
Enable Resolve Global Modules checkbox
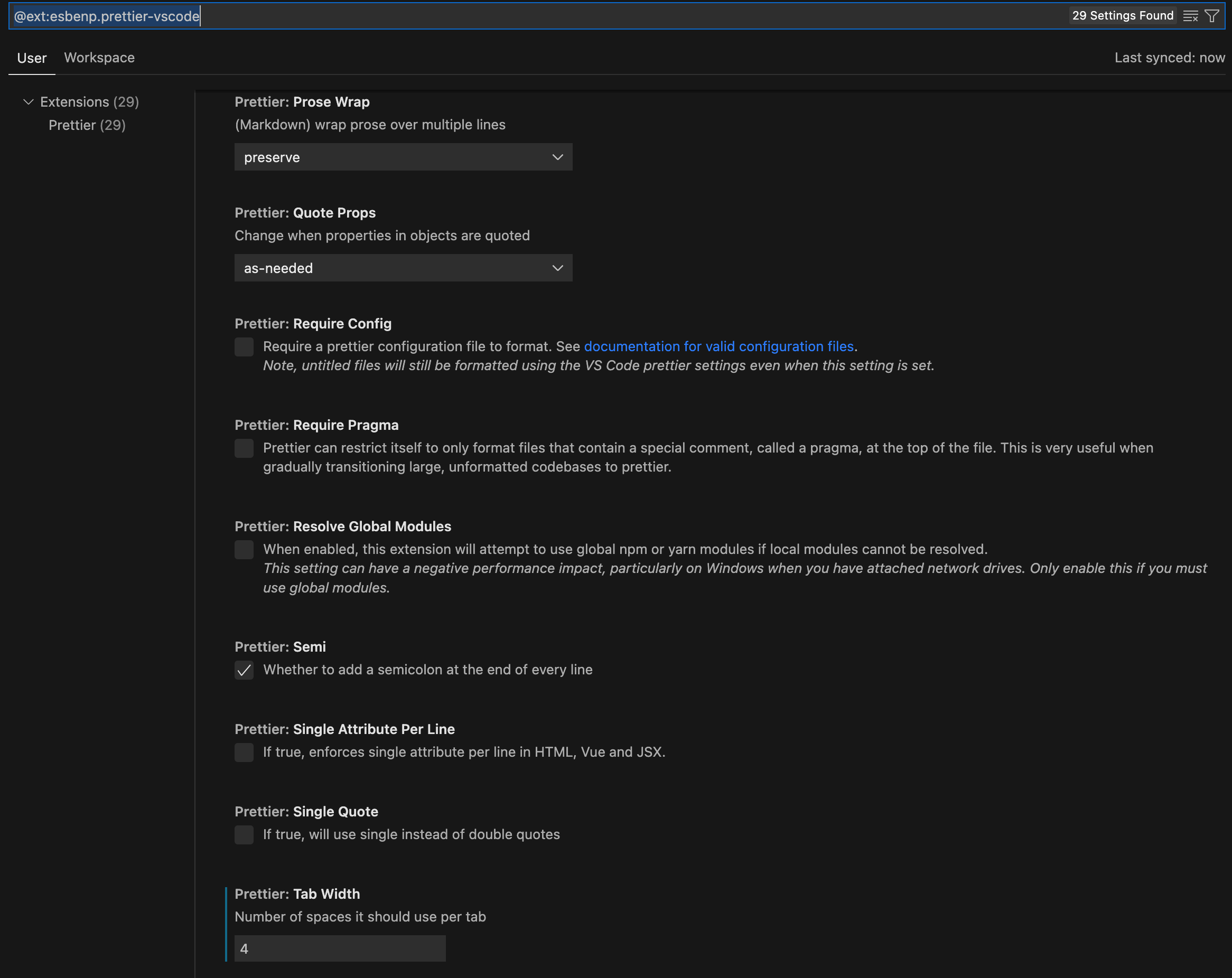point(244,550)
